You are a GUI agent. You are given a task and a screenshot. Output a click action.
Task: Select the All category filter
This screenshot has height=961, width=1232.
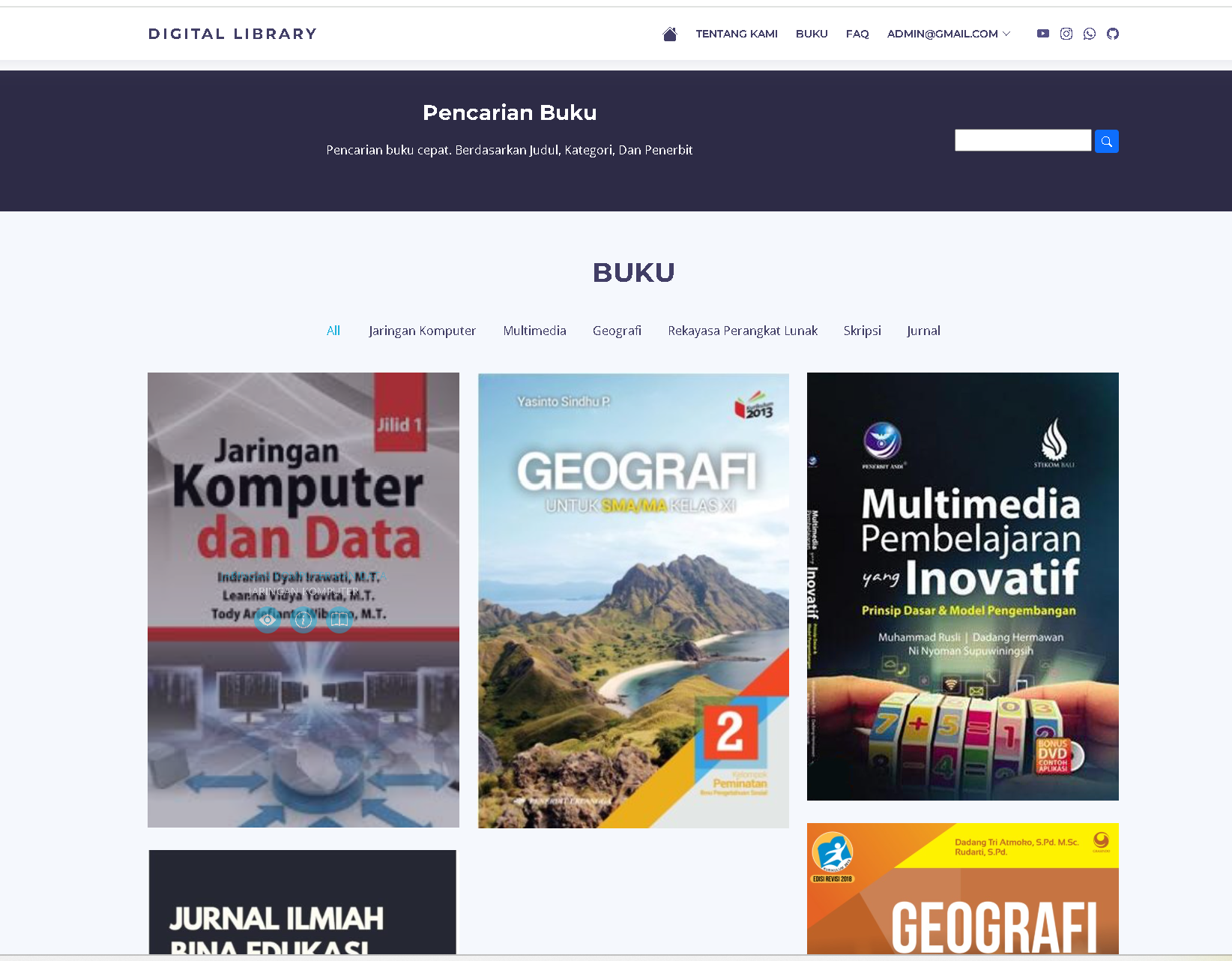(x=333, y=331)
